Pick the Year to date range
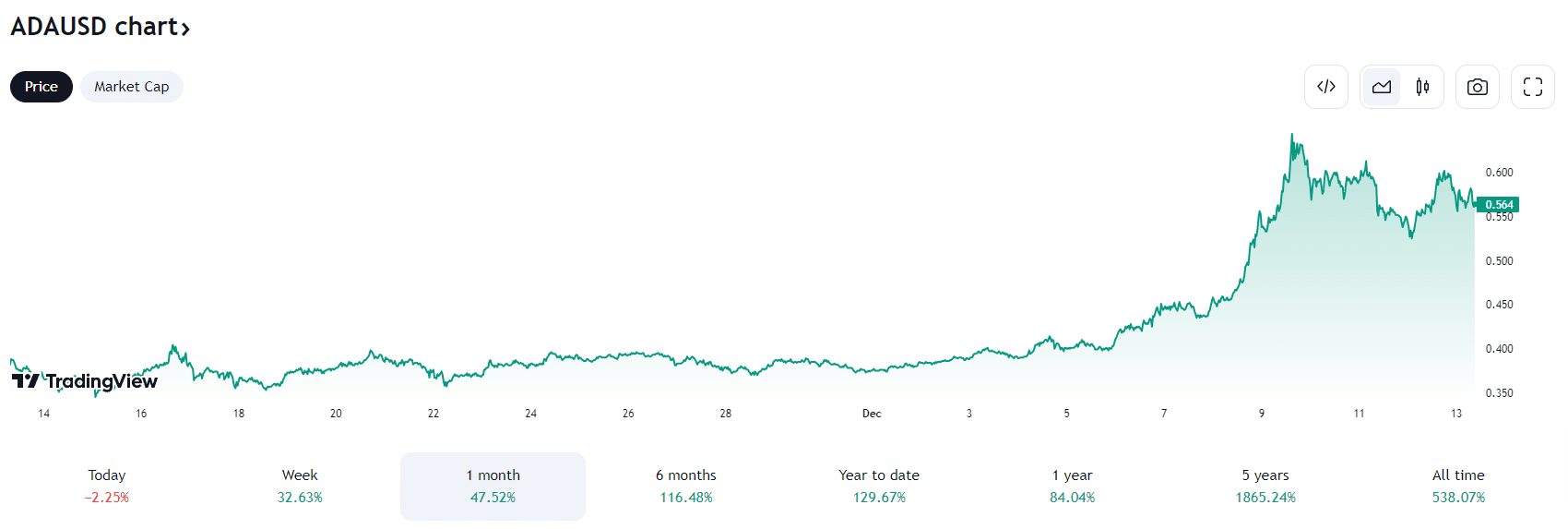Image resolution: width=1568 pixels, height=529 pixels. 879,486
